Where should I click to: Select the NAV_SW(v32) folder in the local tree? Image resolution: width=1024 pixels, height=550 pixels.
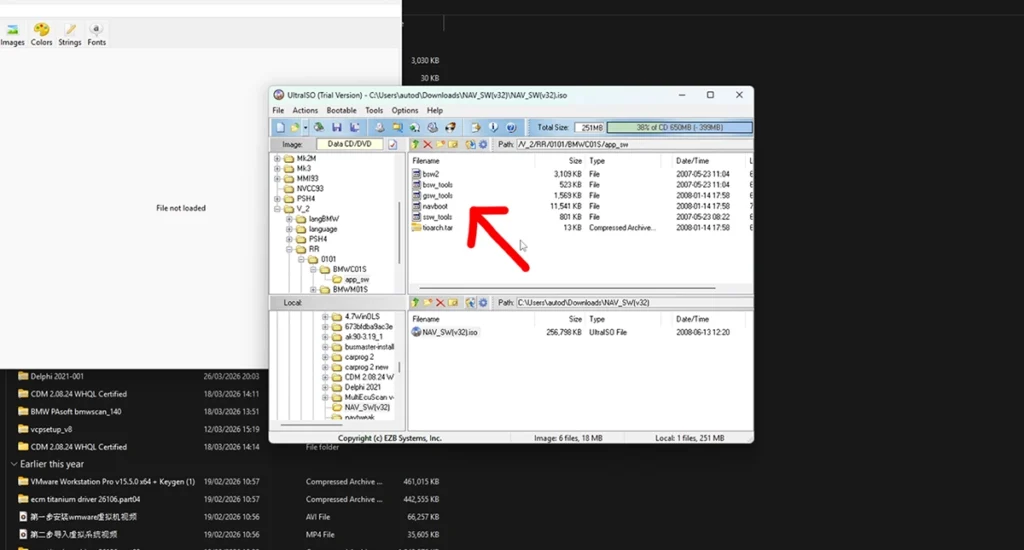click(367, 408)
